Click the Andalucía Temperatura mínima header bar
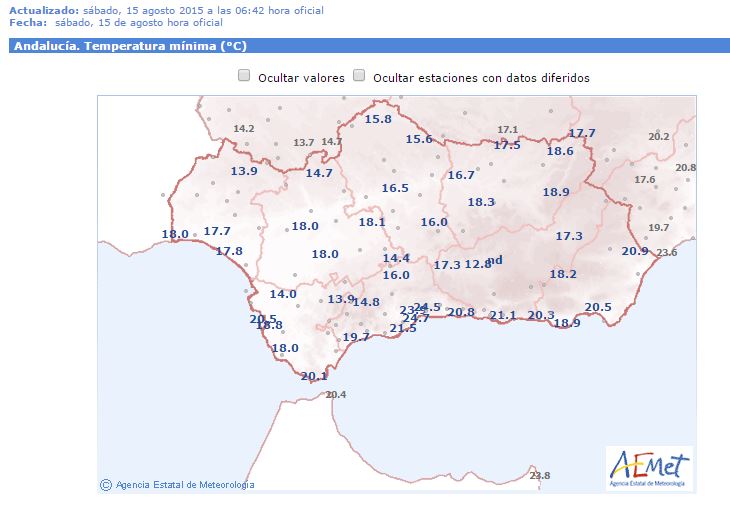The width and height of the screenshot is (730, 510). click(x=365, y=46)
